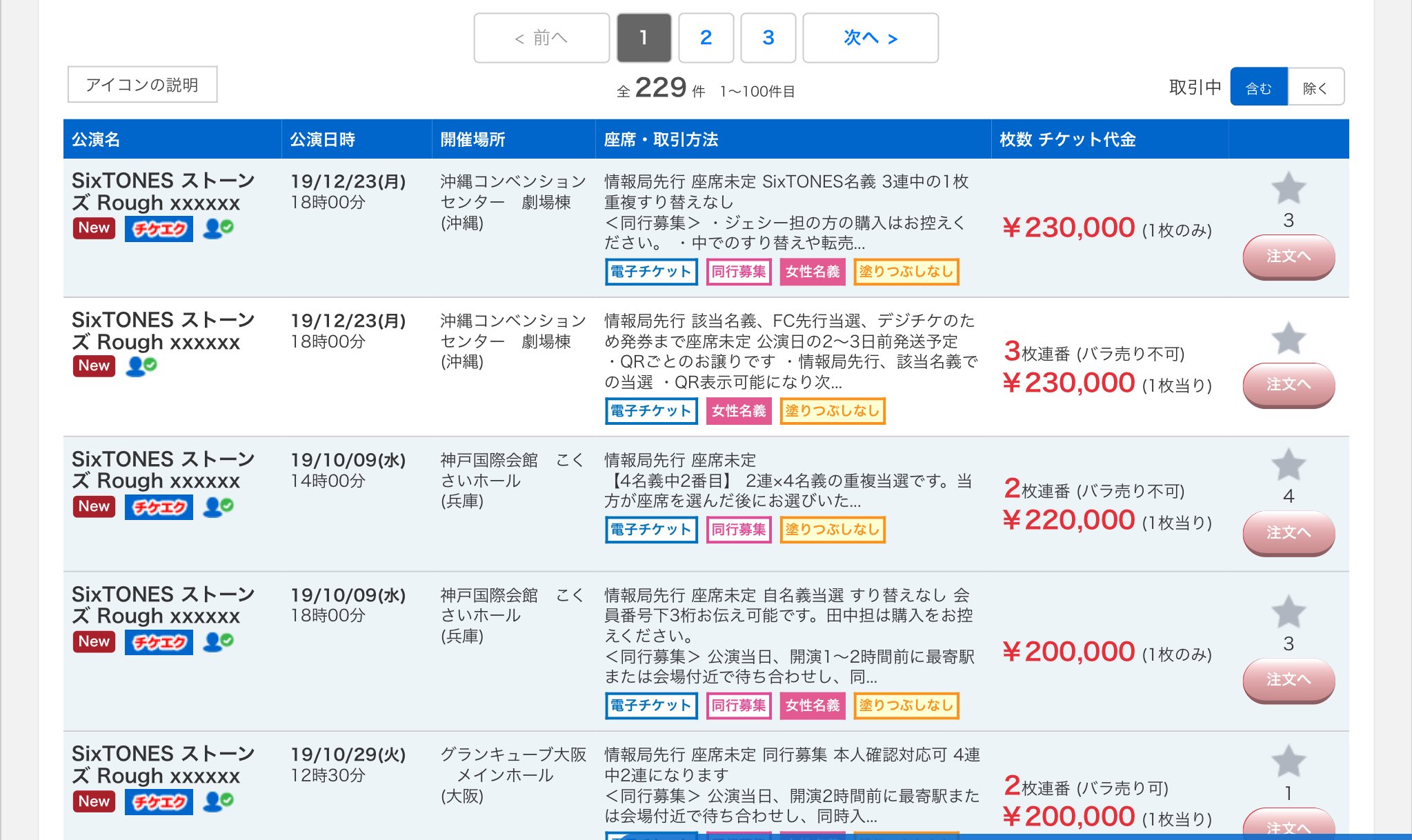The height and width of the screenshot is (840, 1412).
Task: Open アイコンの説明 icon legend
Action: click(142, 85)
